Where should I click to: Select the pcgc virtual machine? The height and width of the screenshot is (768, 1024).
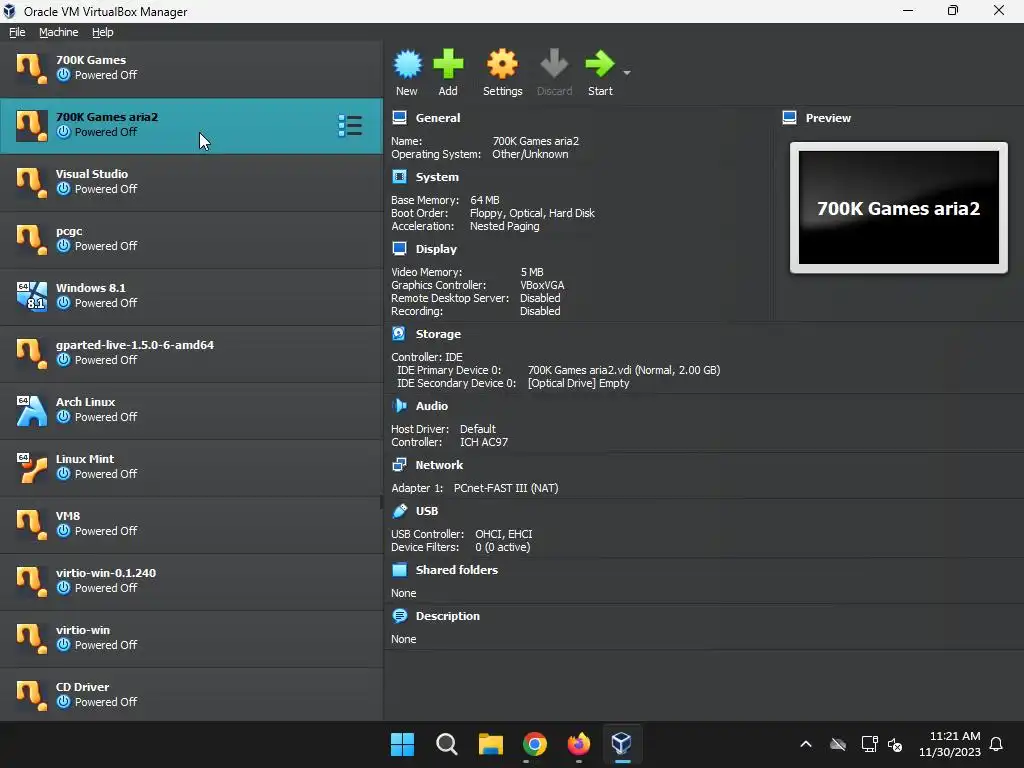[191, 239]
